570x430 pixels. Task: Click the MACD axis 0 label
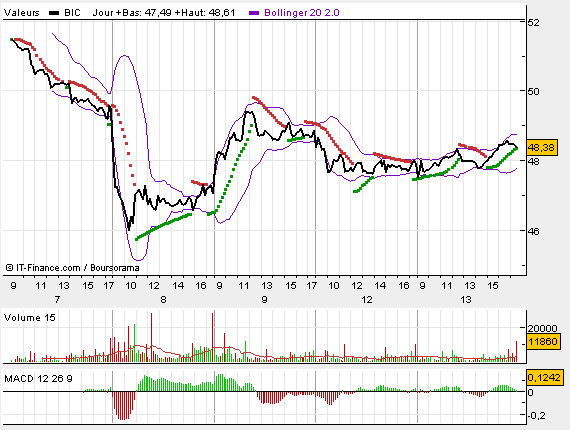point(531,393)
